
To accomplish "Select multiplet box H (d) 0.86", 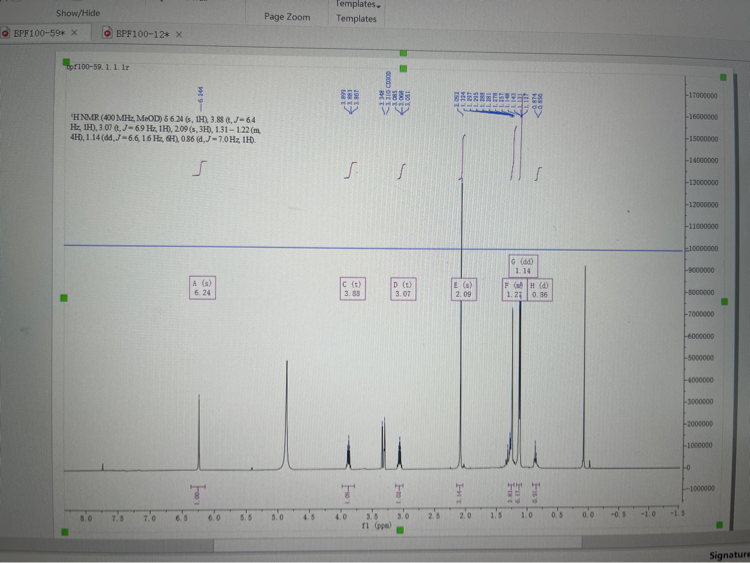I will pyautogui.click(x=540, y=288).
